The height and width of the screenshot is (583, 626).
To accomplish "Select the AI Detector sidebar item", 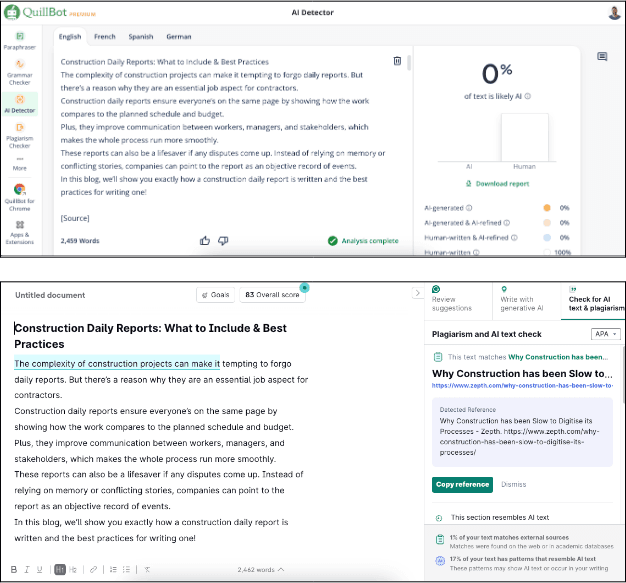I will [20, 104].
